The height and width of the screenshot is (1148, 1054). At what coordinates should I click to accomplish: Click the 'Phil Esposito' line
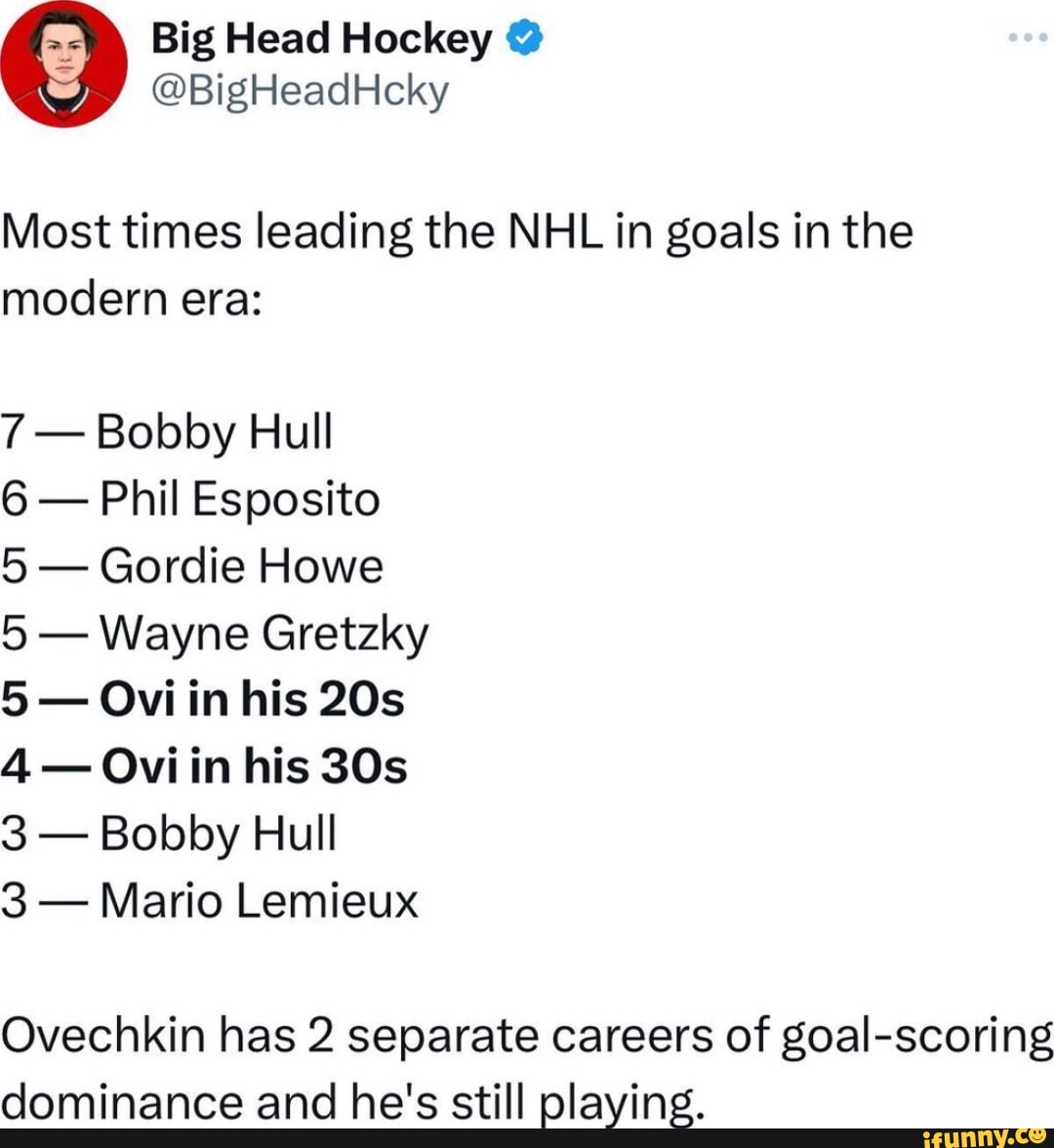[x=190, y=498]
